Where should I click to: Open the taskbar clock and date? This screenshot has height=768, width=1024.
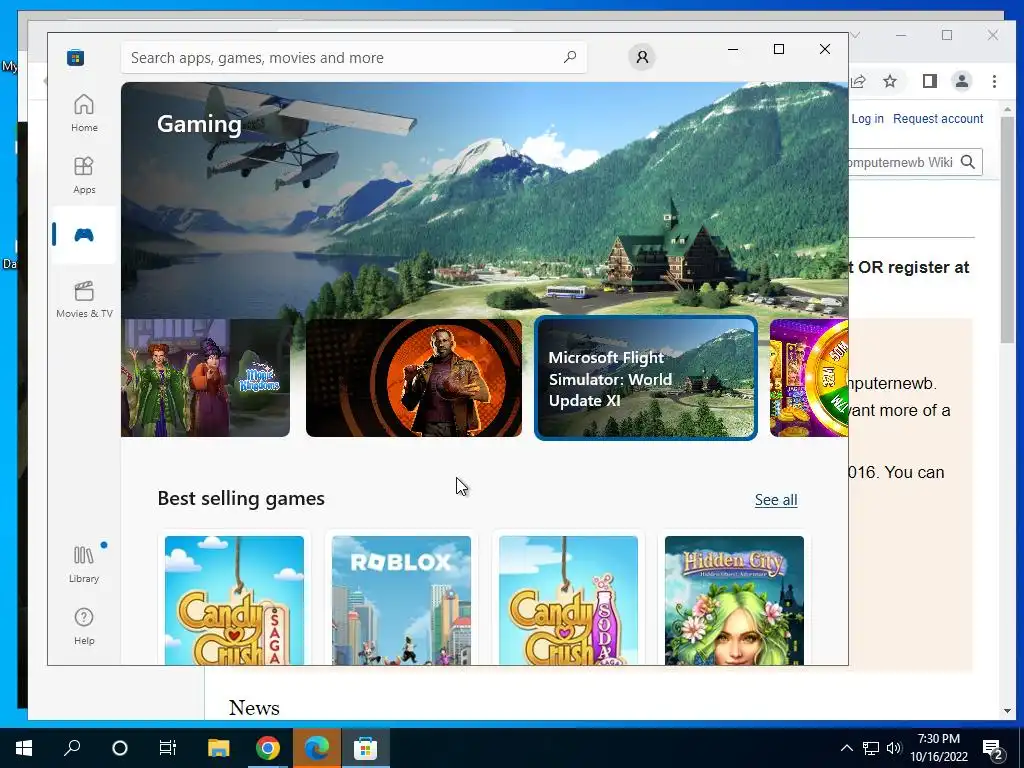[x=939, y=748]
